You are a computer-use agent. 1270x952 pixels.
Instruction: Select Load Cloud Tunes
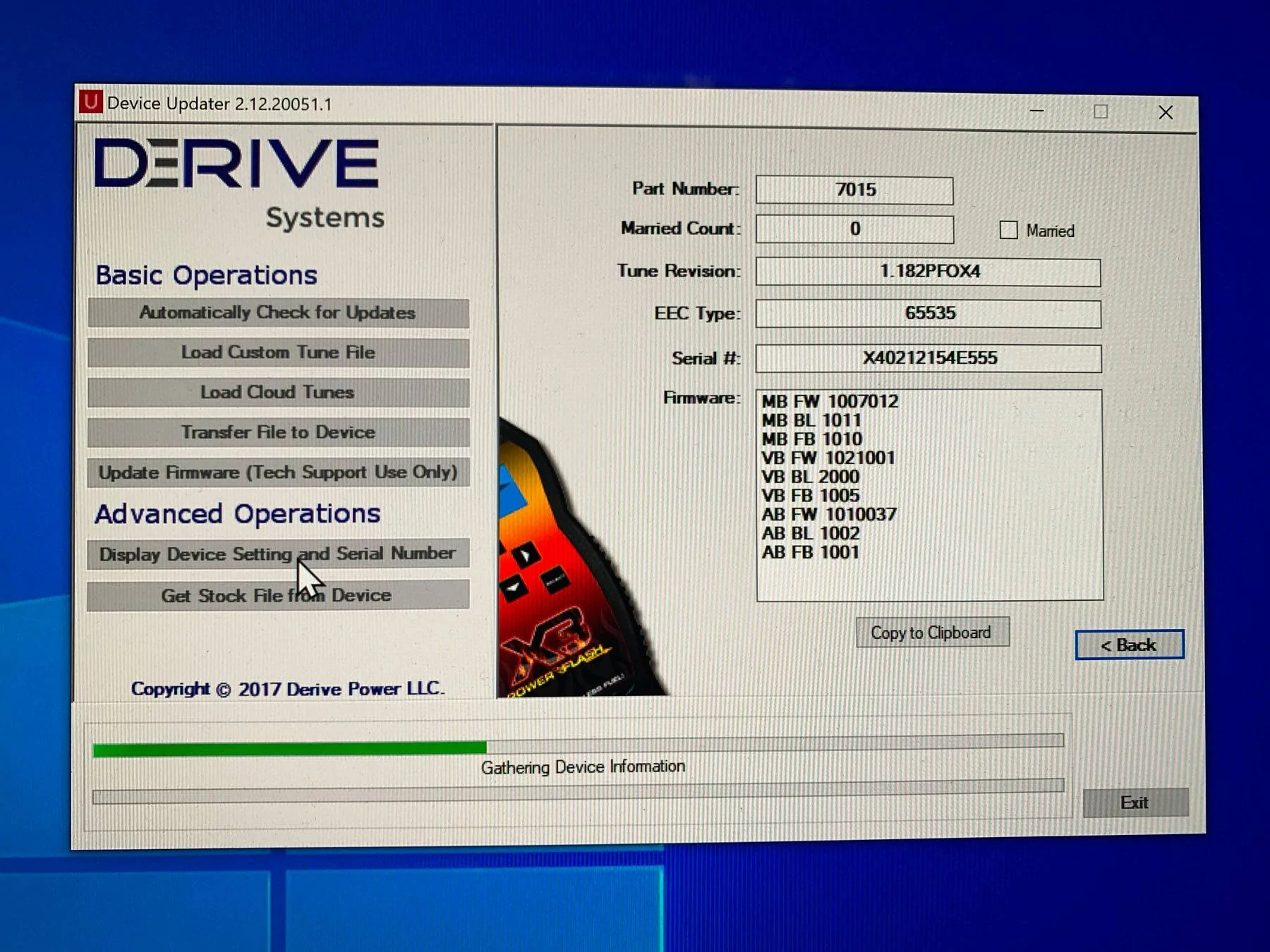pyautogui.click(x=278, y=392)
